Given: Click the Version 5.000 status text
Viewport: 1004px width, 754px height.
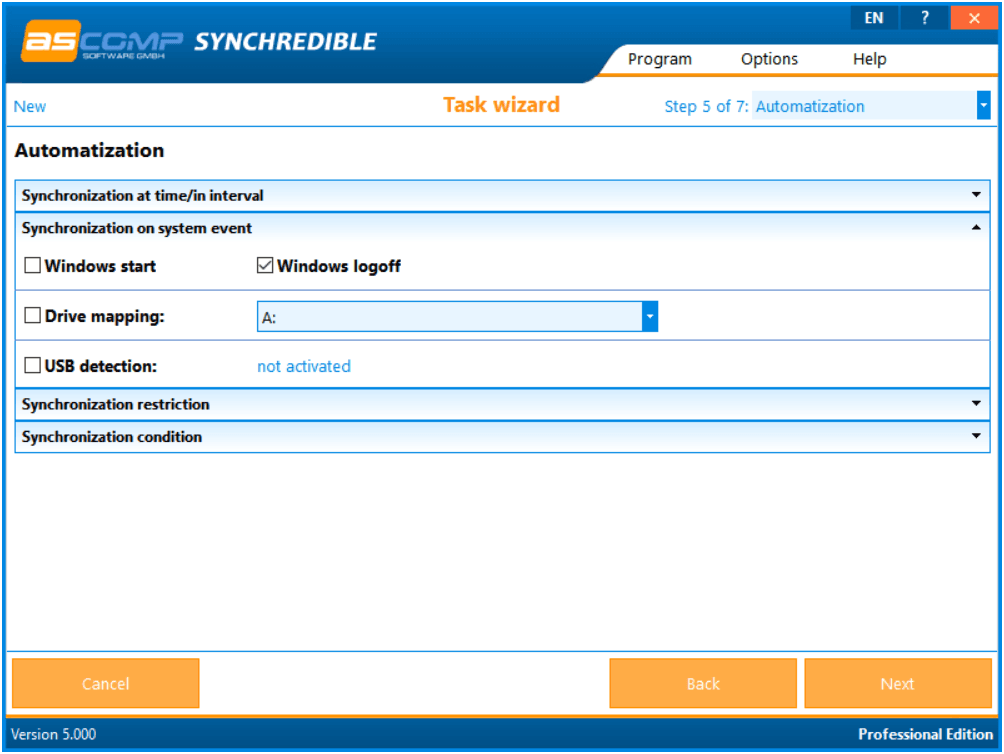Looking at the screenshot, I should [x=54, y=734].
